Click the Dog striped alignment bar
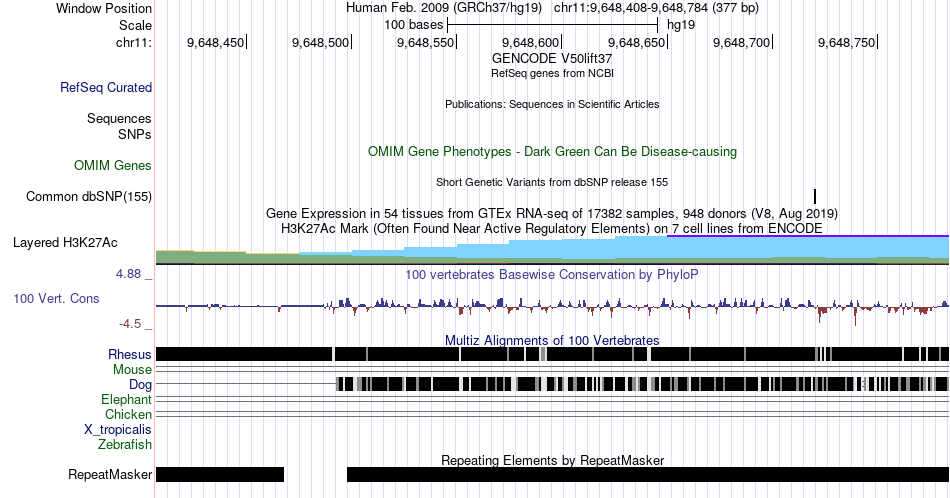This screenshot has height=498, width=950. [642, 383]
